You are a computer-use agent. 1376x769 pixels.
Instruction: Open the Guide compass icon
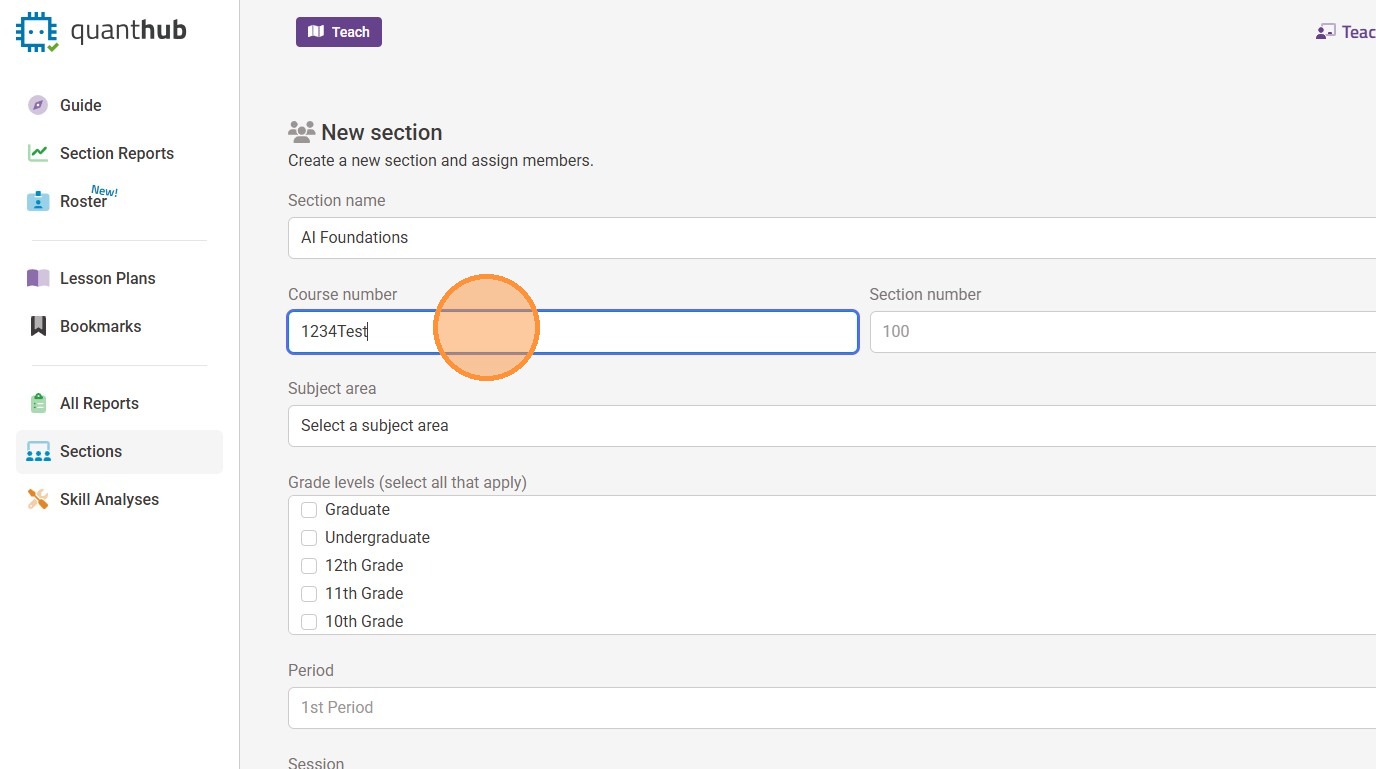point(38,105)
